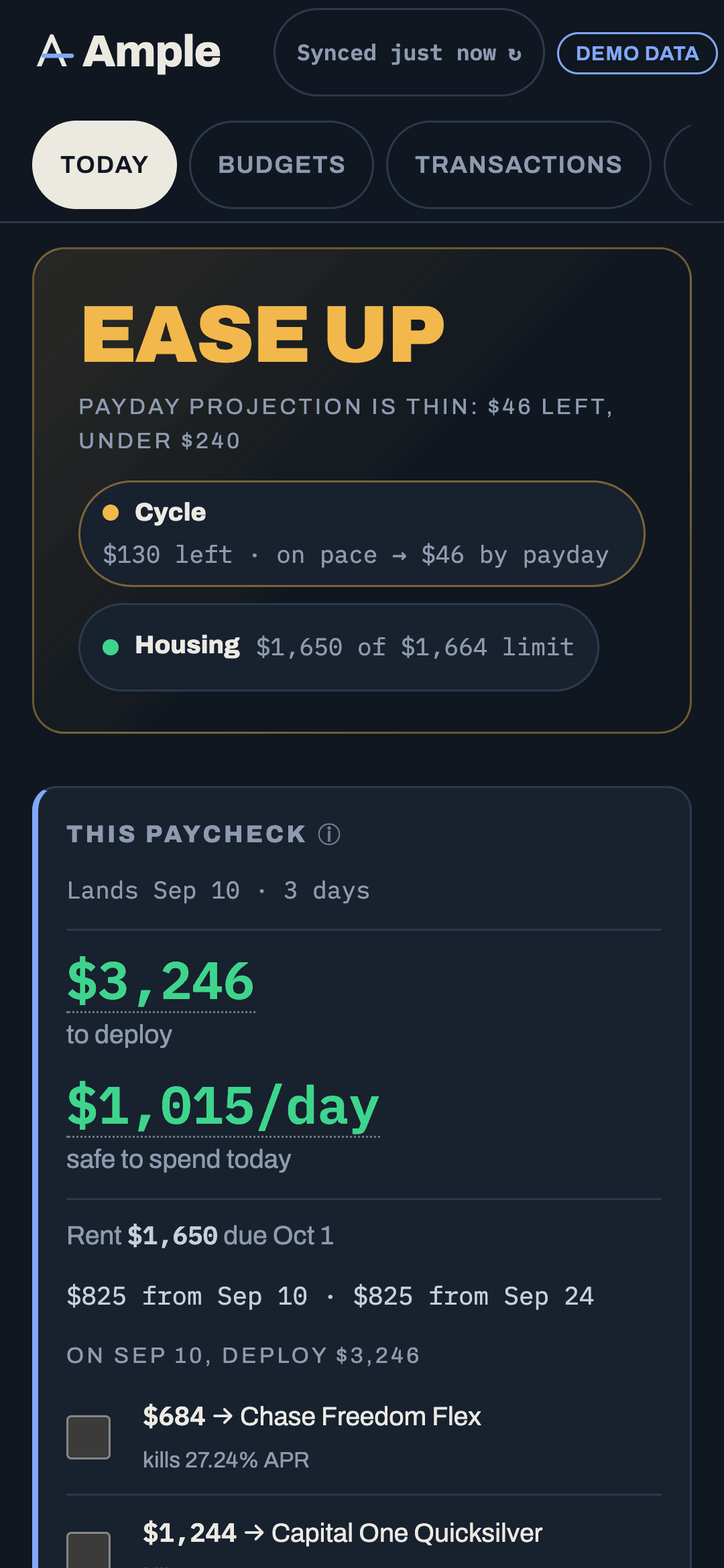Switch to the Budgets tab
Viewport: 724px width, 1568px height.
coord(282,165)
